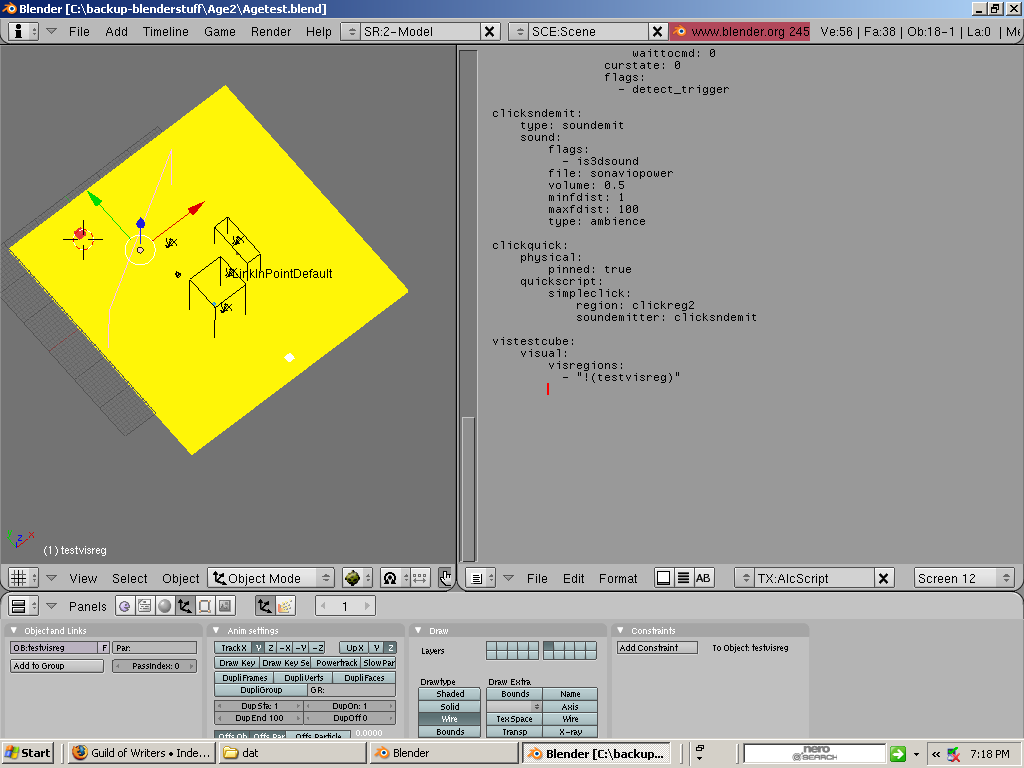Screen dimensions: 1024x768
Task: Enable DupliFrames
Action: click(x=245, y=678)
